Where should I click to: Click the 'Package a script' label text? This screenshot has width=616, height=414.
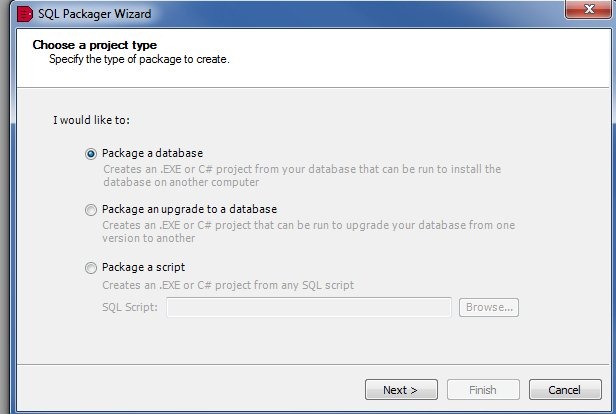tap(143, 267)
